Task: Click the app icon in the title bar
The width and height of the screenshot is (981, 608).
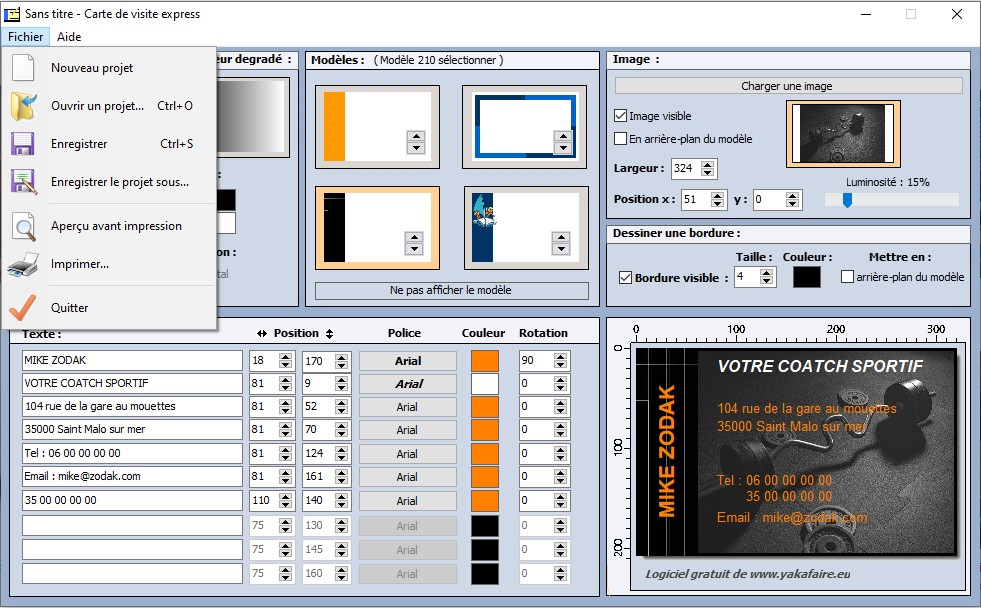Action: tap(12, 14)
